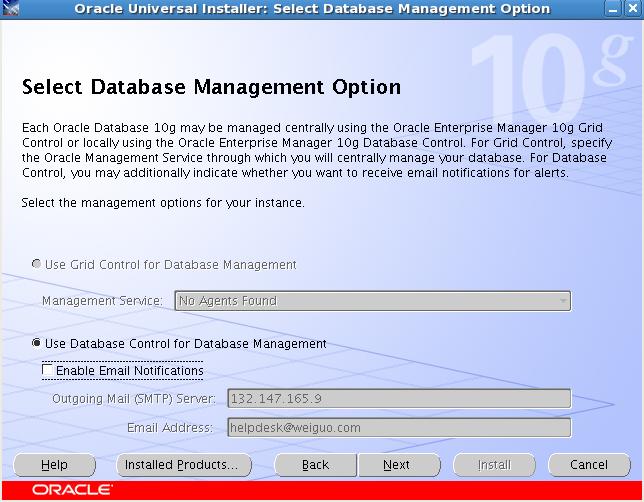The image size is (644, 502).
Task: Click the Oracle logo in red bar
Action: click(71, 490)
